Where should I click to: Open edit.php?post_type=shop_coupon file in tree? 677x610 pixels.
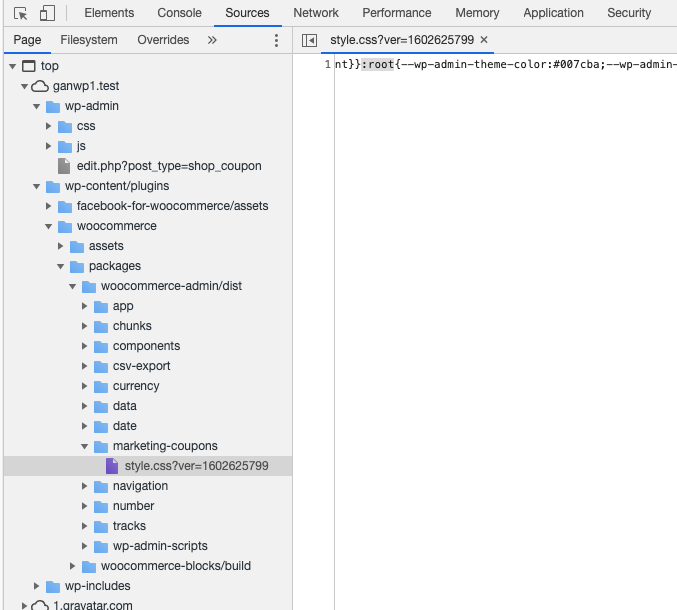(169, 166)
